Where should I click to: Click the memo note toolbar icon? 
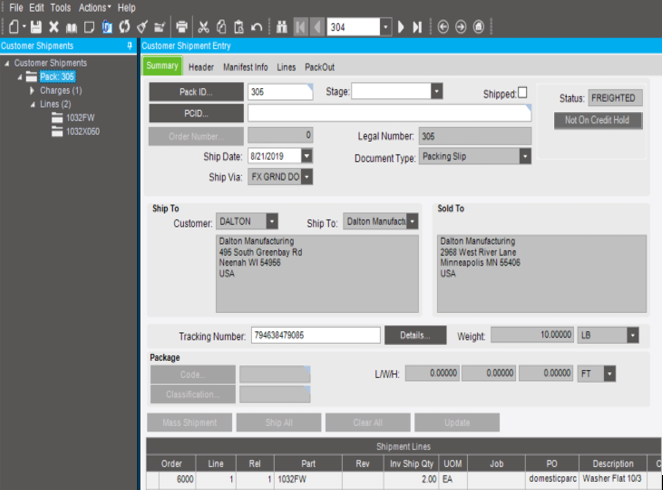[x=89, y=27]
